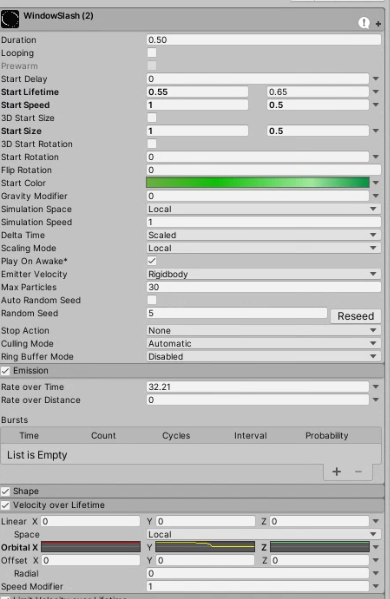Open Rate over Time mode dropdown arrow

(376, 387)
